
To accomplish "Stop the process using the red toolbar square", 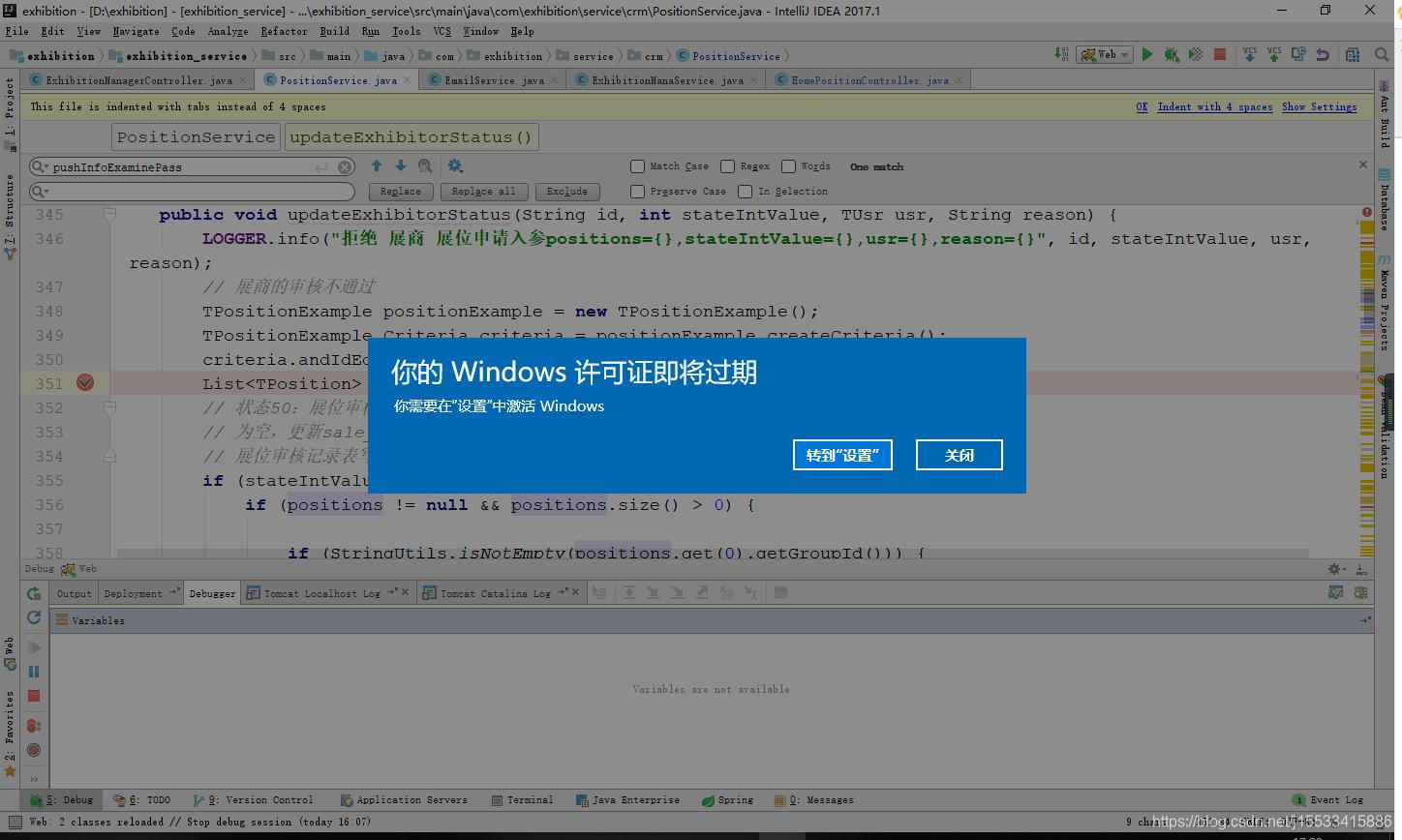I will point(1220,55).
